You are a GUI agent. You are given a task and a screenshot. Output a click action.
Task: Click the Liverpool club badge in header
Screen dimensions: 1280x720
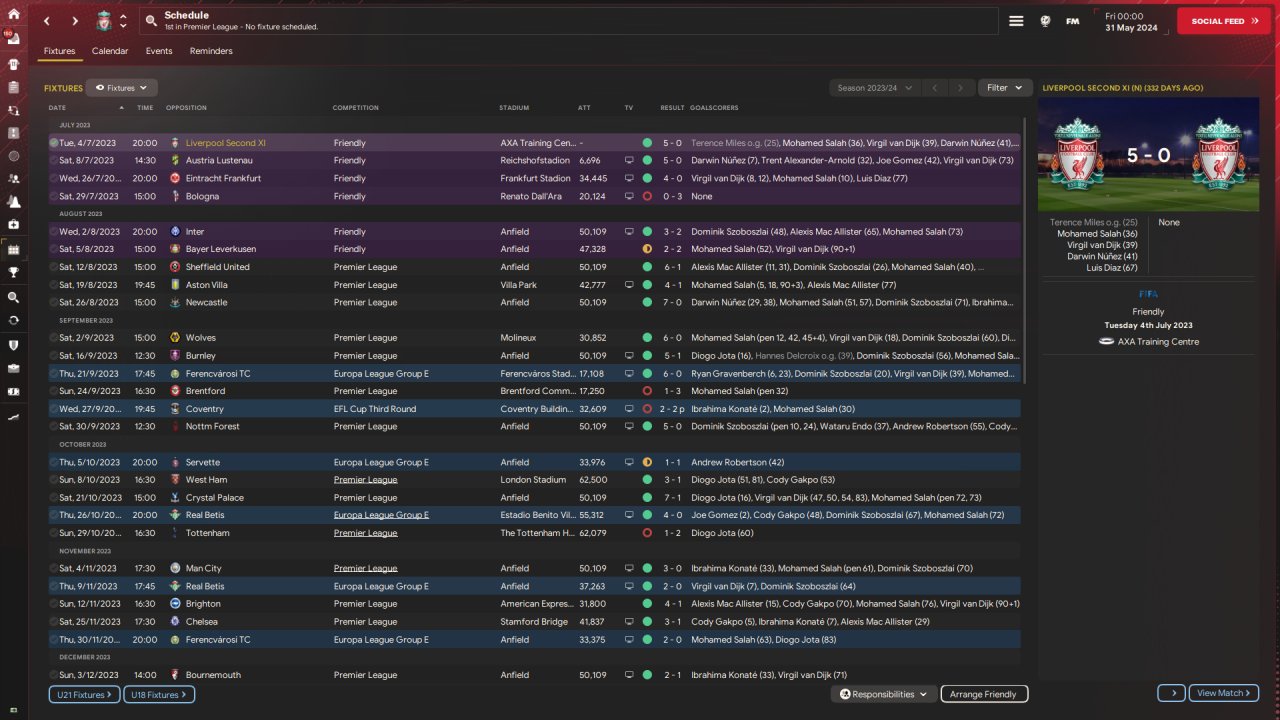103,21
